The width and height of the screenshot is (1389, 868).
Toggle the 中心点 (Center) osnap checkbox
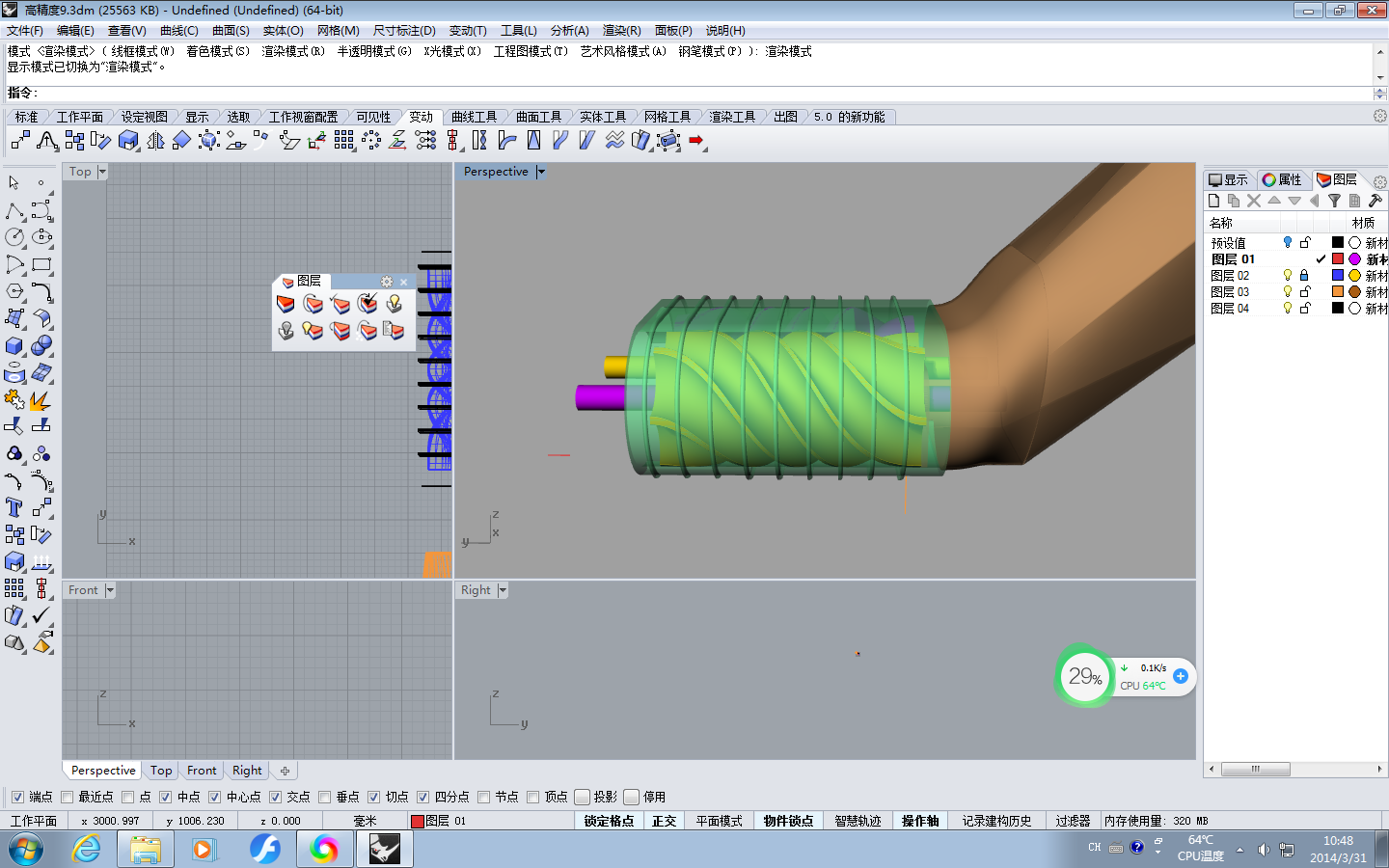pos(214,797)
